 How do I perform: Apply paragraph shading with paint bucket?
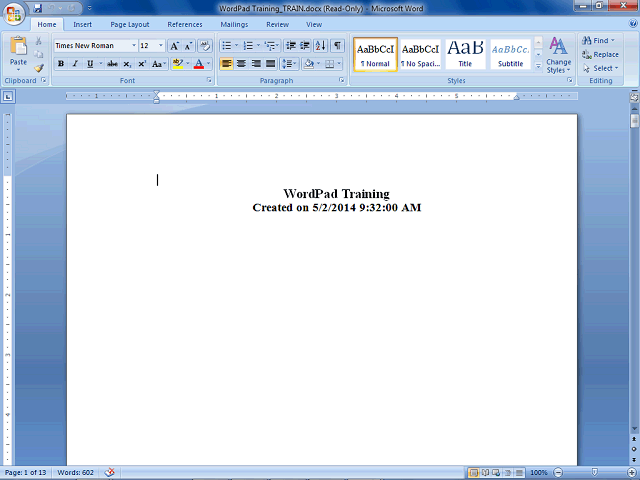tap(309, 64)
